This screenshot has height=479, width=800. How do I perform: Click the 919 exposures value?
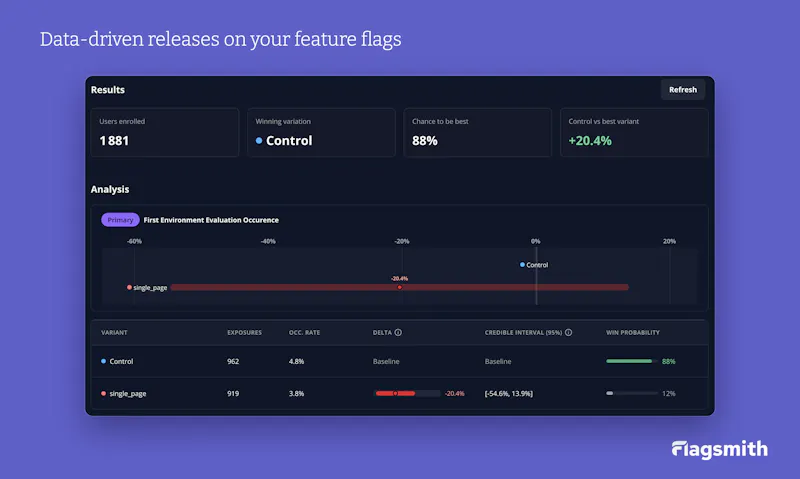(x=233, y=393)
